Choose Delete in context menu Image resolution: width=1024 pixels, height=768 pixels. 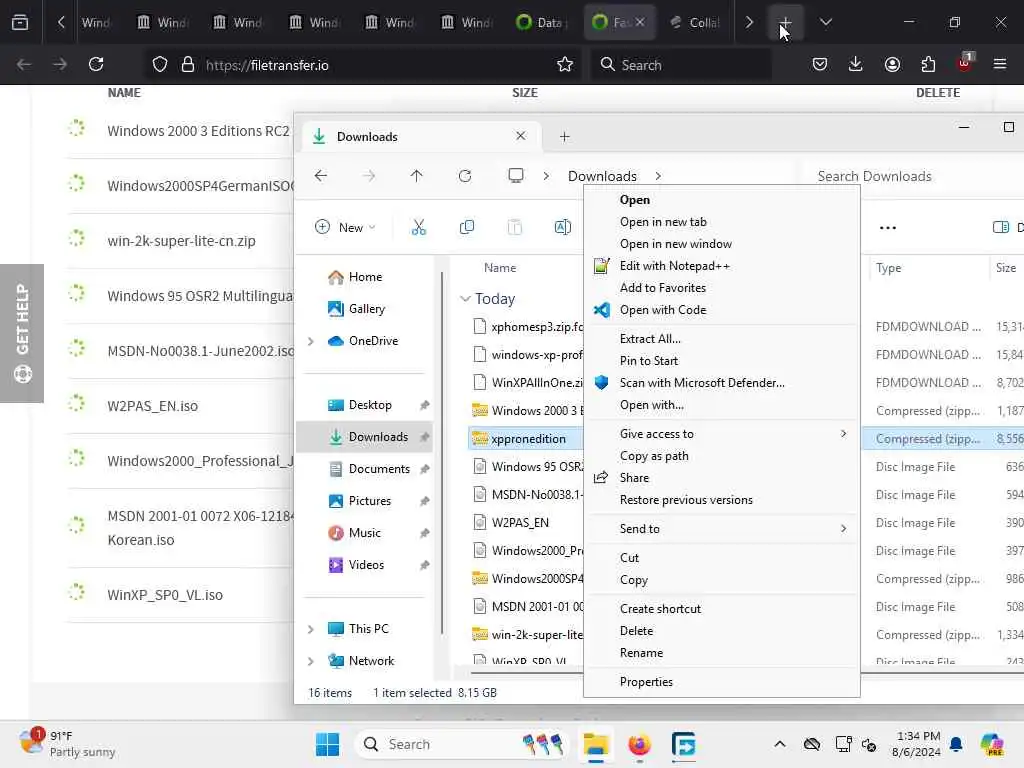pos(721,631)
